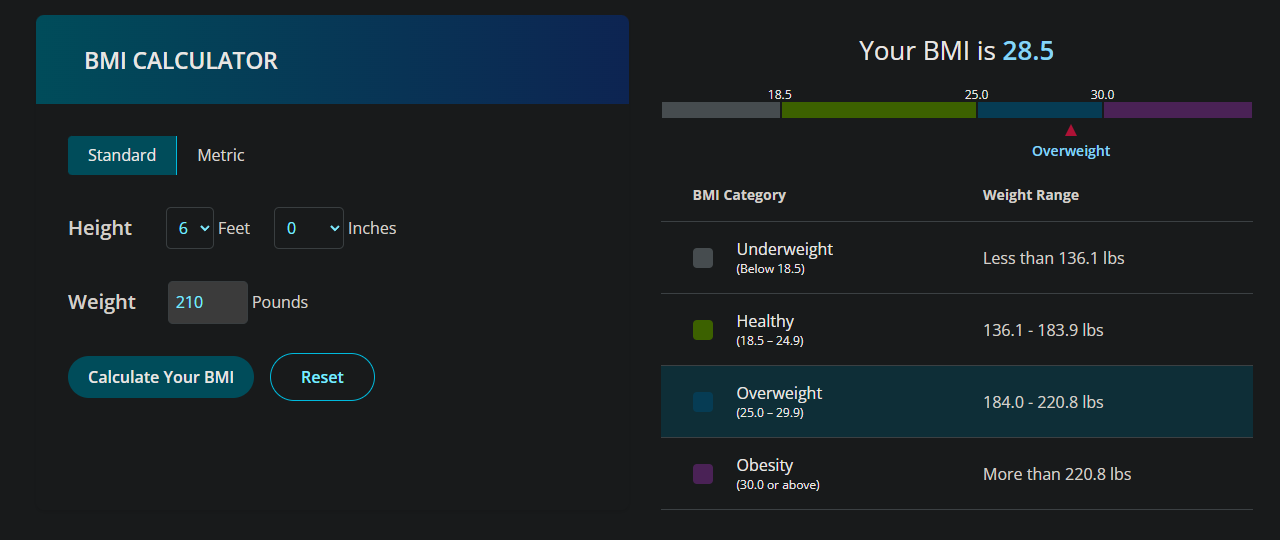
Task: Click 'More than 220.8 lbs' weight range
Action: pyautogui.click(x=1057, y=474)
